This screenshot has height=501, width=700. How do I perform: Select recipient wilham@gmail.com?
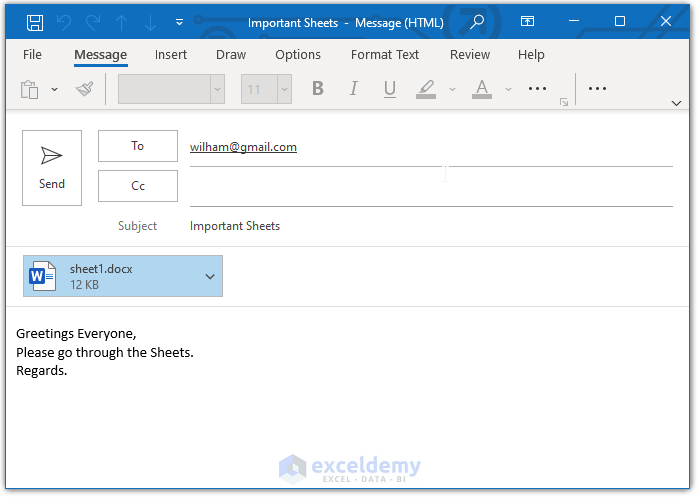coord(243,147)
